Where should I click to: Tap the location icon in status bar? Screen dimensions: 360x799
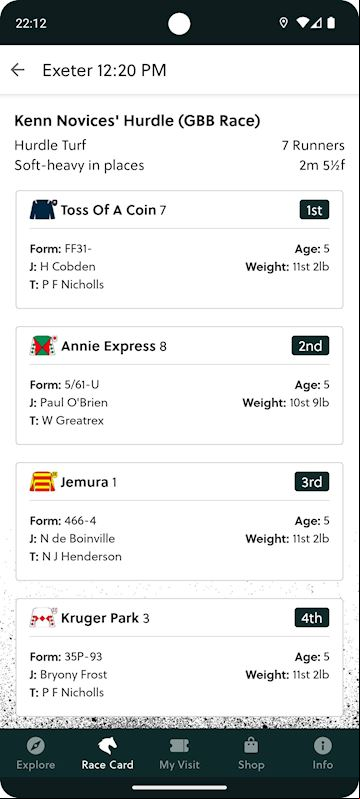[284, 23]
